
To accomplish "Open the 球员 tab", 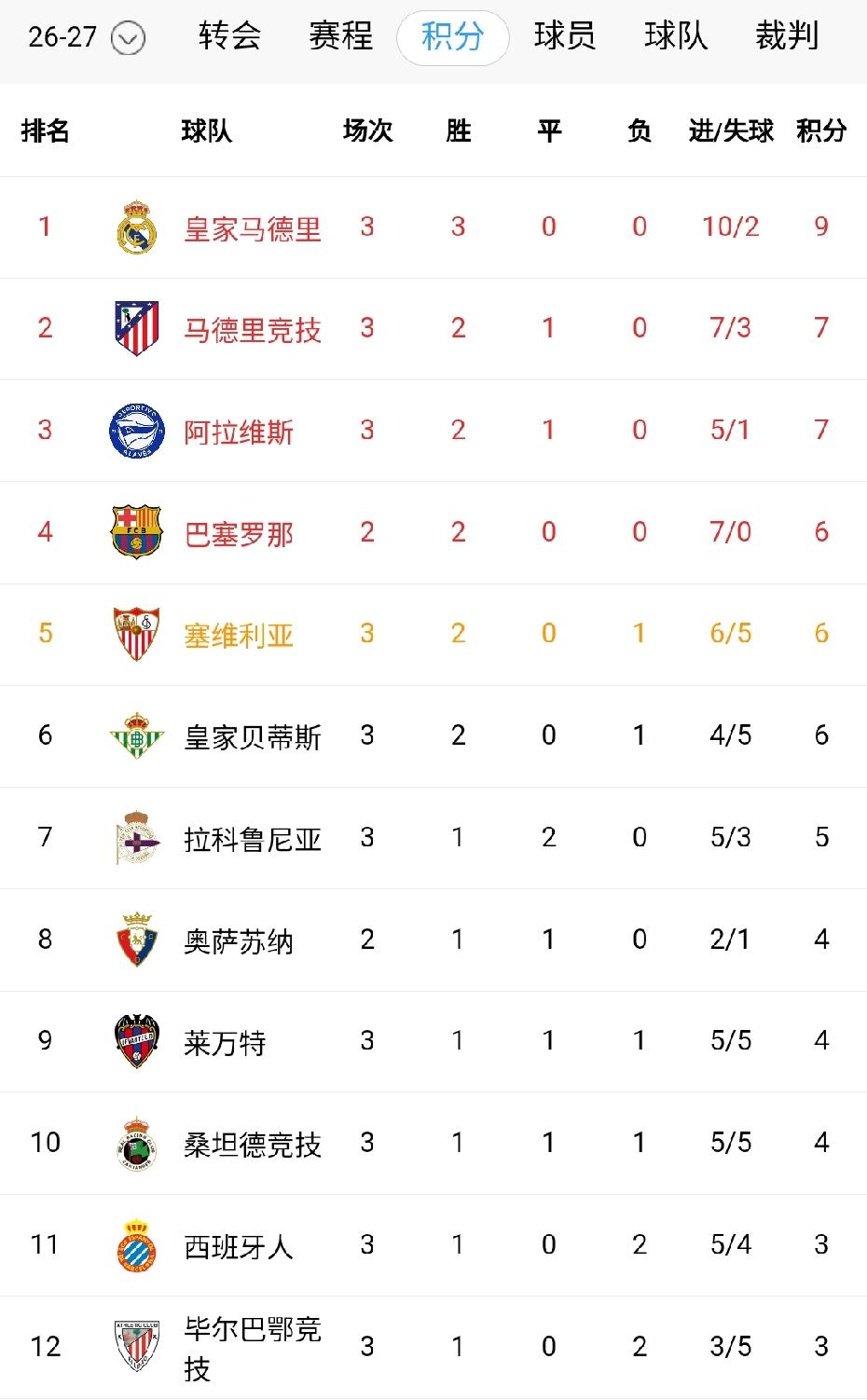I will click(x=565, y=36).
